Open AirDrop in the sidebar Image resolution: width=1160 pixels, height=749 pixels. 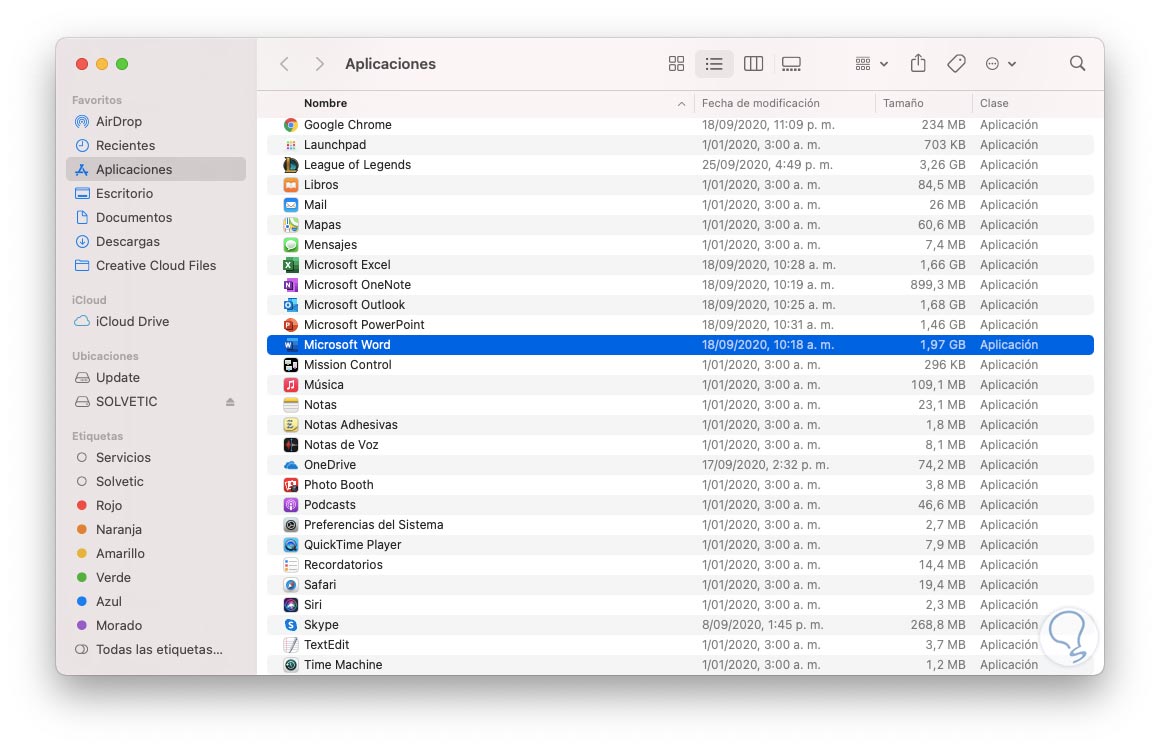(x=156, y=121)
